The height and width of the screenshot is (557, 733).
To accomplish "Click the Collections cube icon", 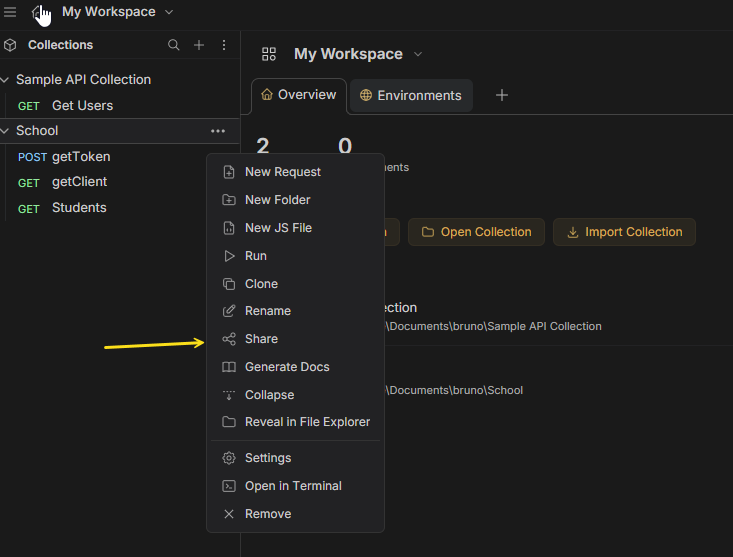I will (10, 45).
